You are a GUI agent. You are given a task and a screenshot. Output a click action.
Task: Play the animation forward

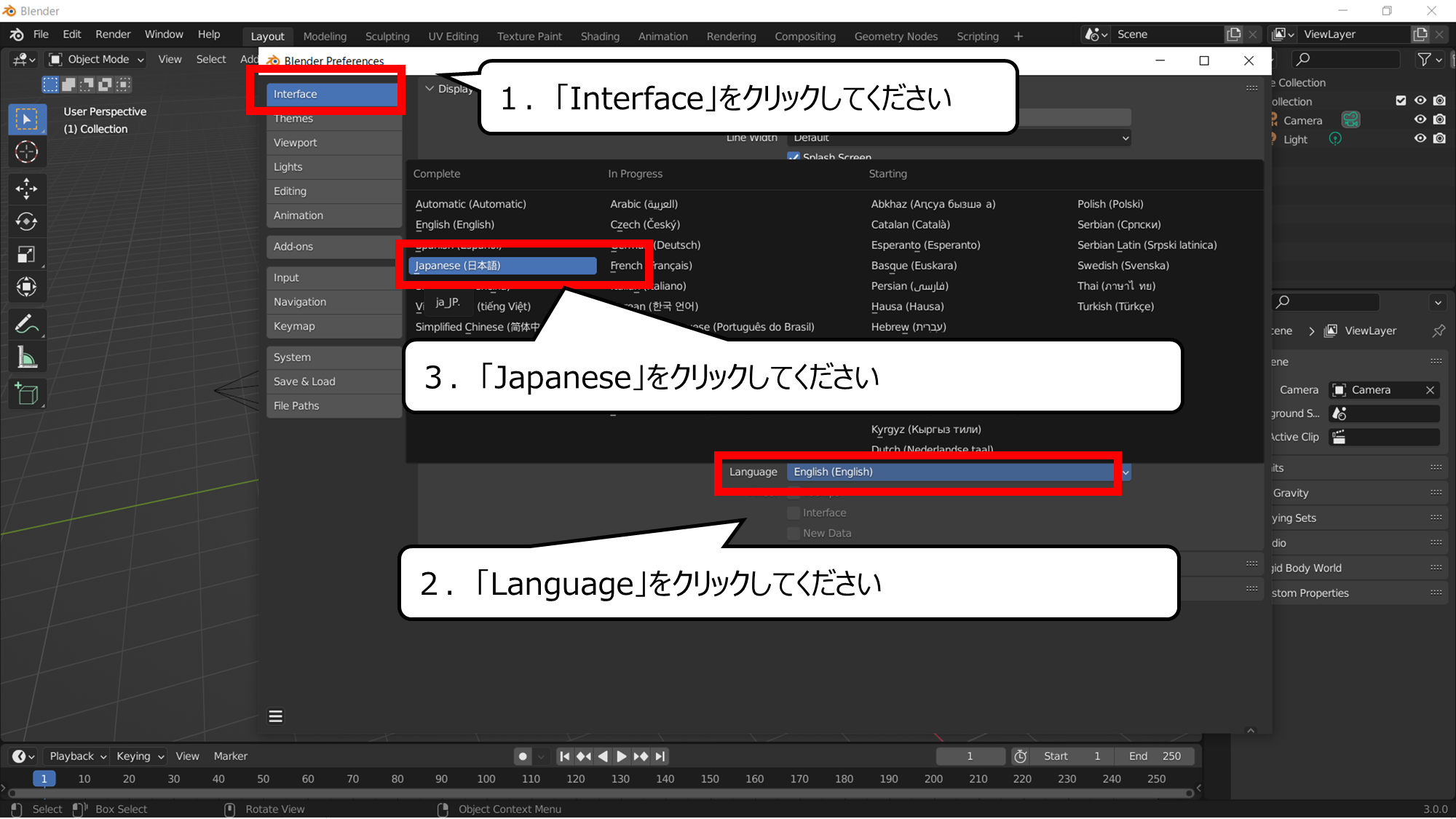click(621, 756)
